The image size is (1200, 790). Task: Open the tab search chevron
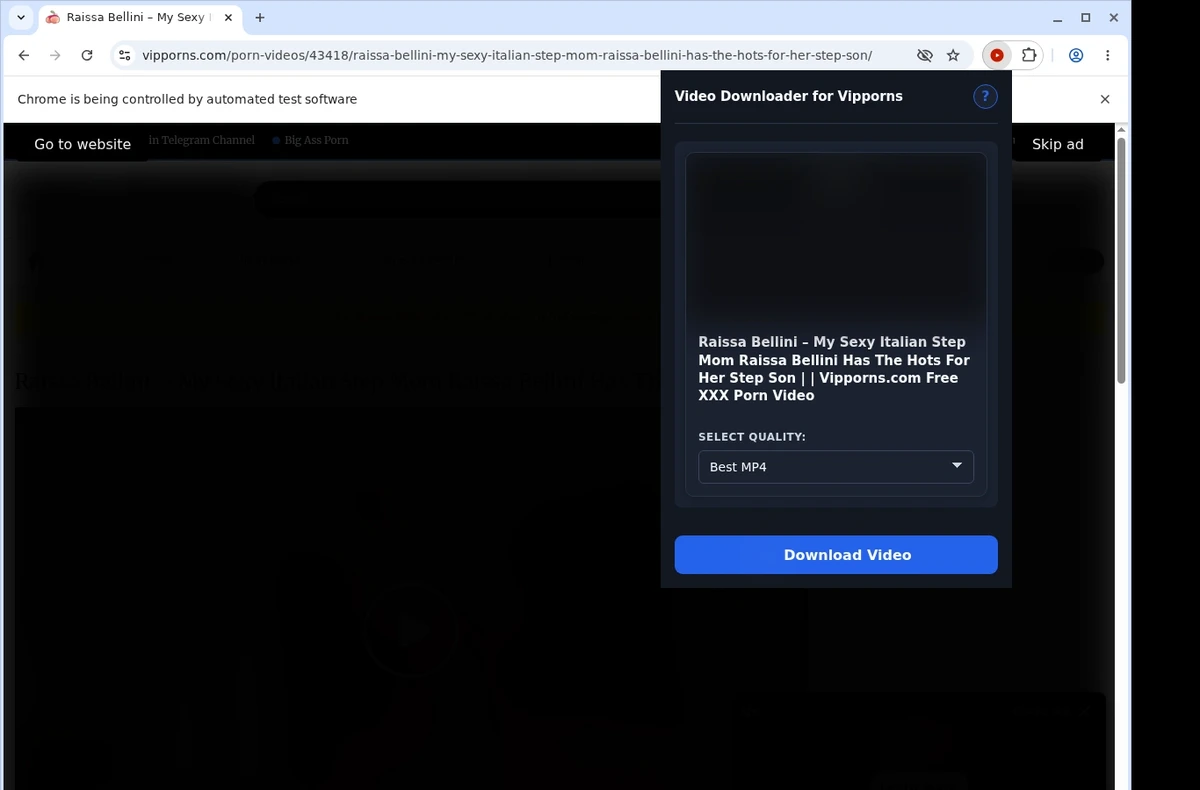point(21,18)
